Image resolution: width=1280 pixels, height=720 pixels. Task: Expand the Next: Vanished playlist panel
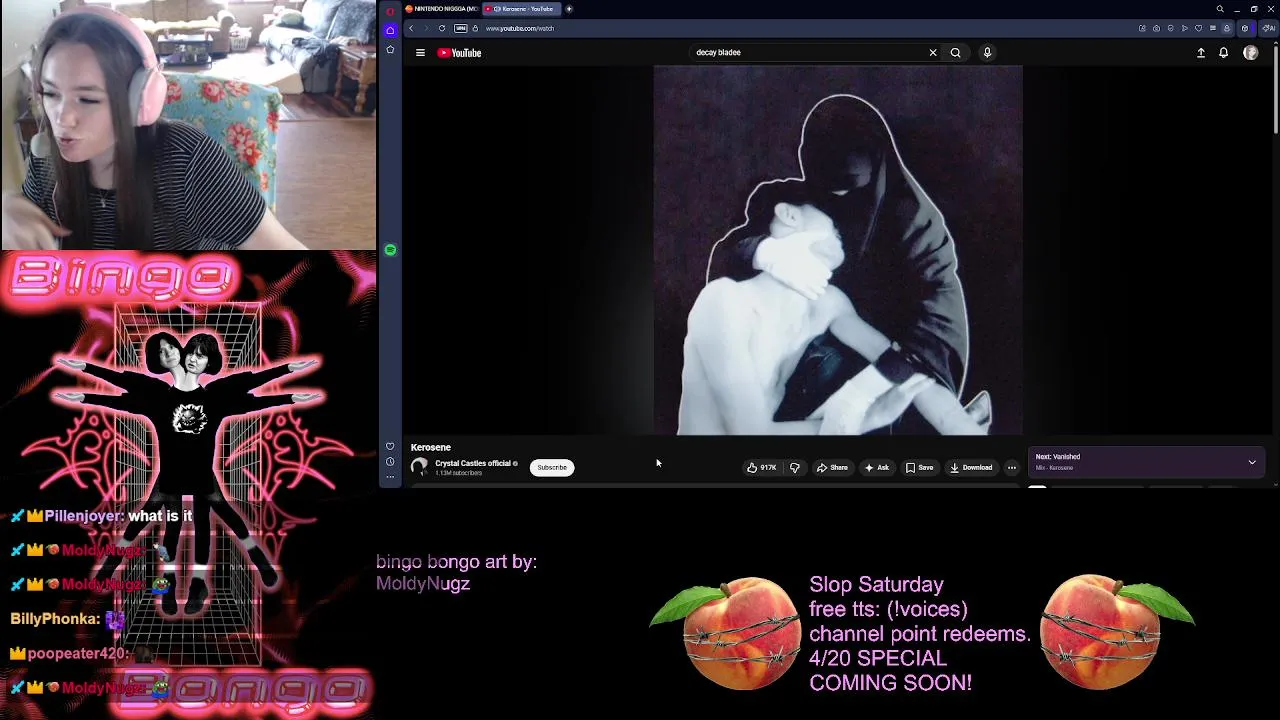pos(1252,462)
